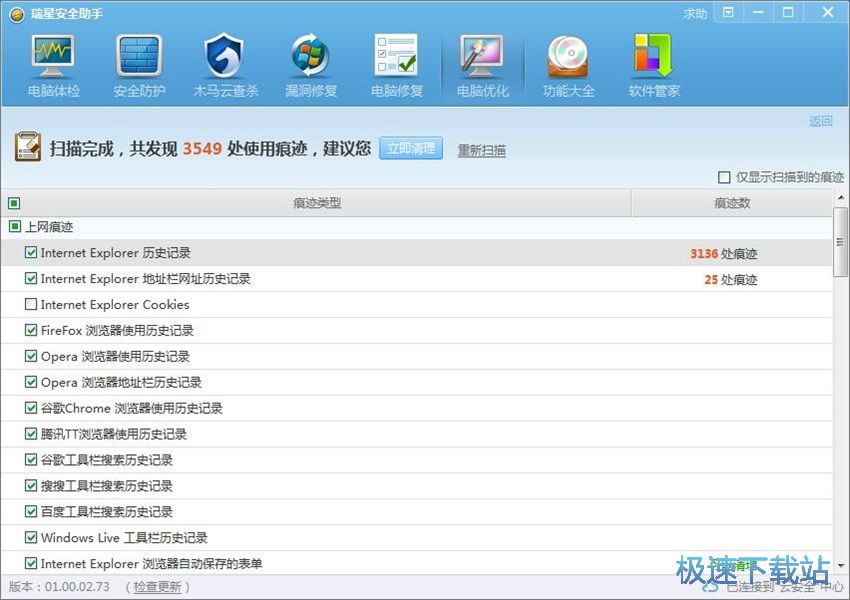
Task: Click the 重新扫描 link
Action: pyautogui.click(x=481, y=150)
